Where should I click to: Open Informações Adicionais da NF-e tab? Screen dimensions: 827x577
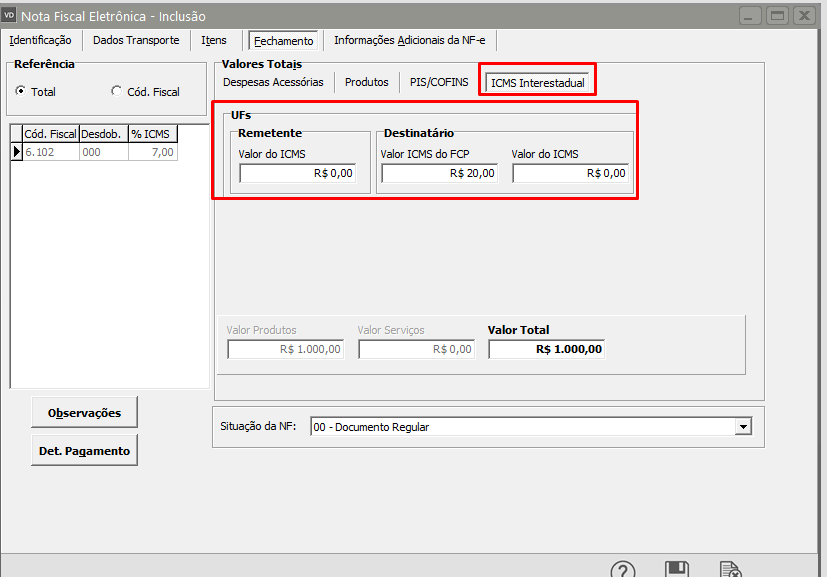410,40
